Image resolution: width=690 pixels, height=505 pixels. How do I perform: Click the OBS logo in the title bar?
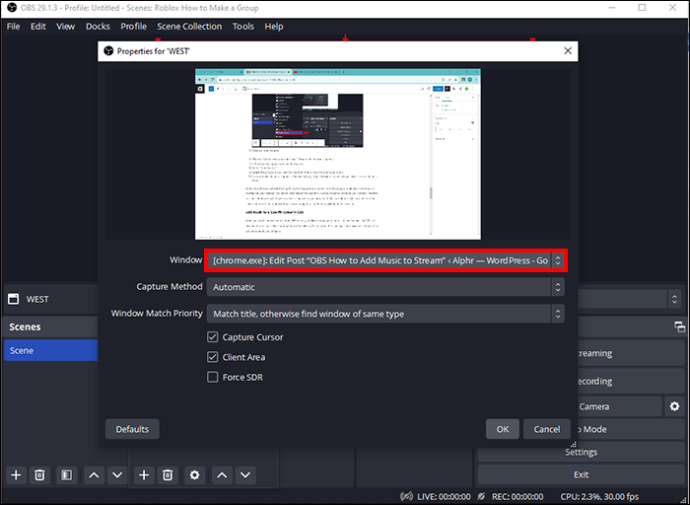(12, 7)
